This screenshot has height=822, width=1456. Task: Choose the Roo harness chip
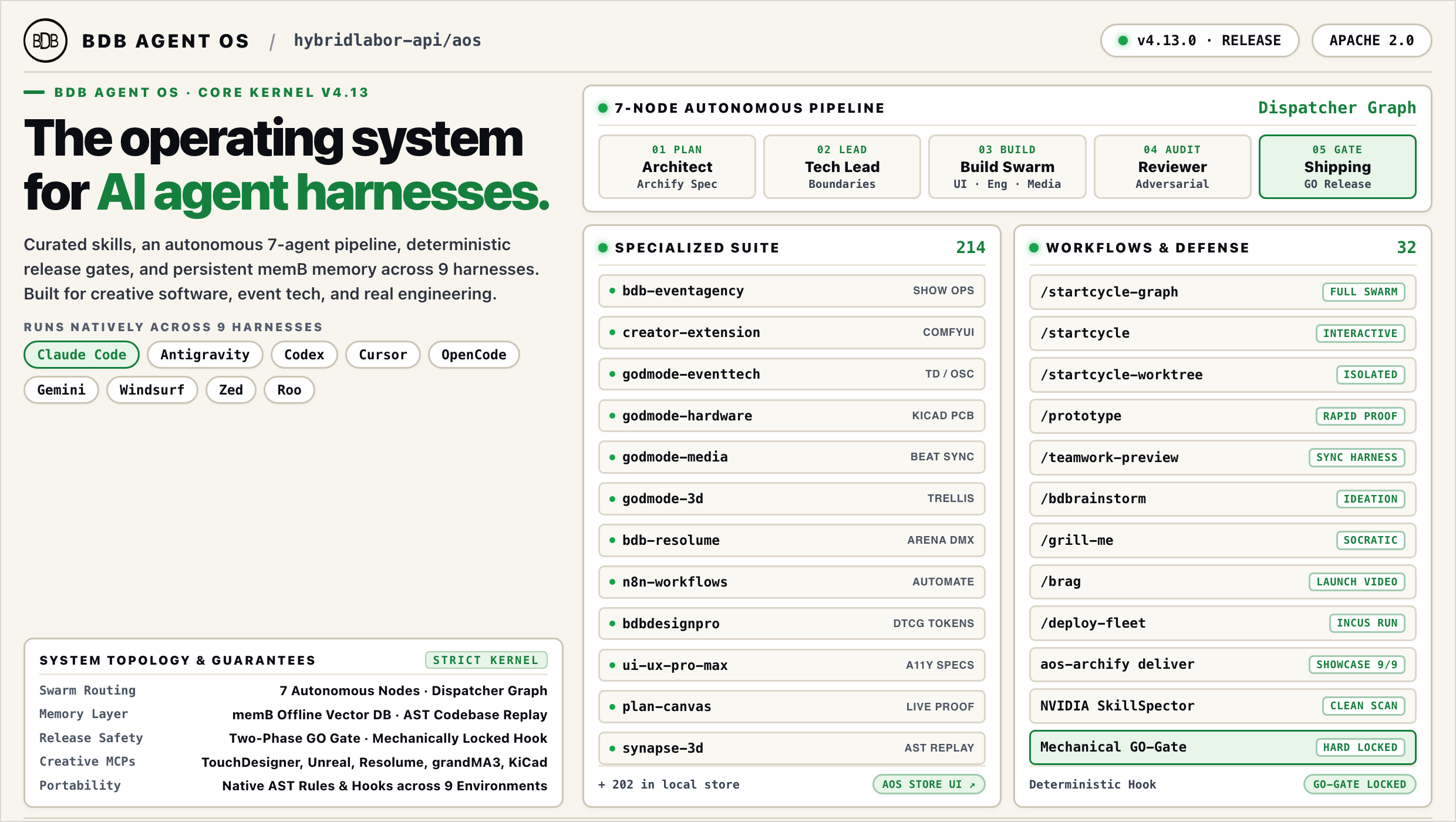tap(289, 390)
